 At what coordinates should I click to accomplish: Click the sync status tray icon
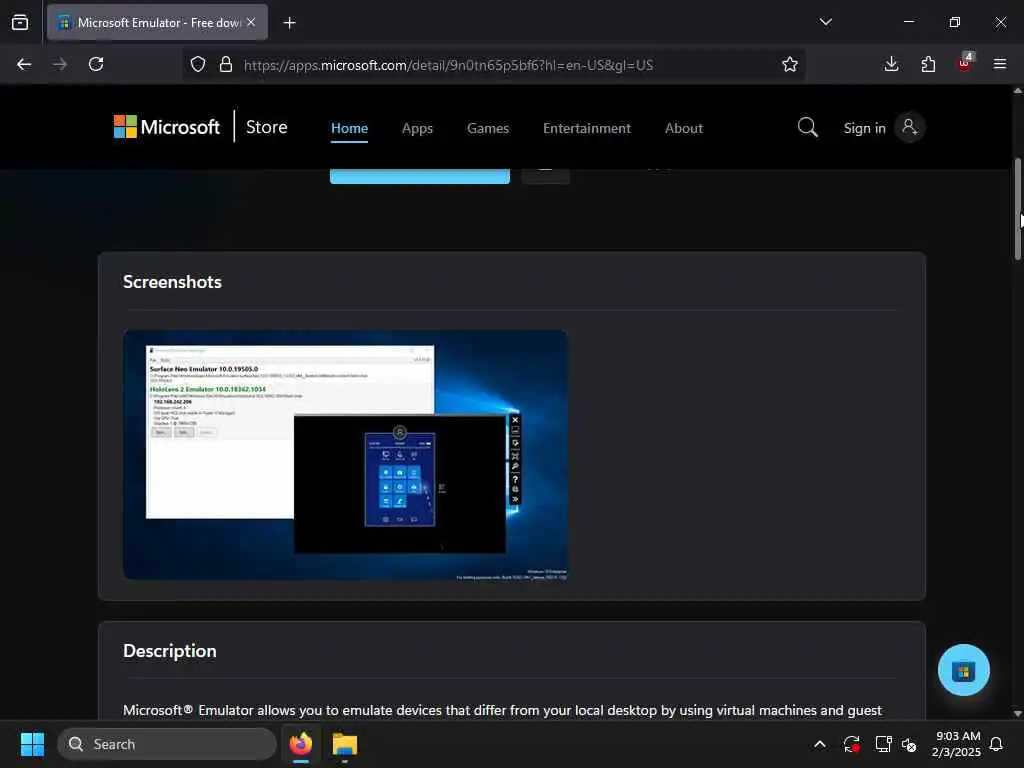pyautogui.click(x=851, y=744)
